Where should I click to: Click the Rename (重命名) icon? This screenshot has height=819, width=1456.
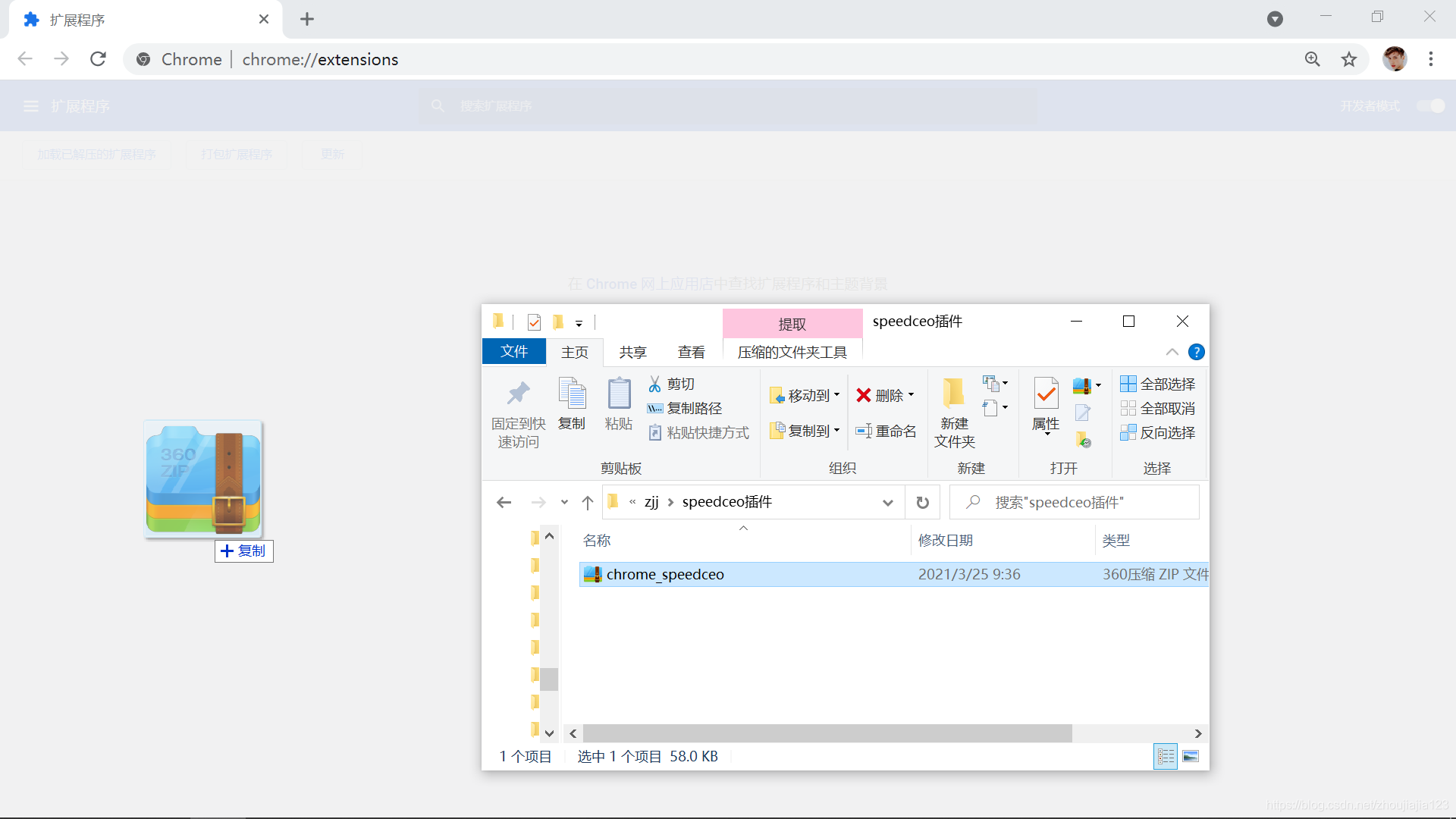pos(864,431)
